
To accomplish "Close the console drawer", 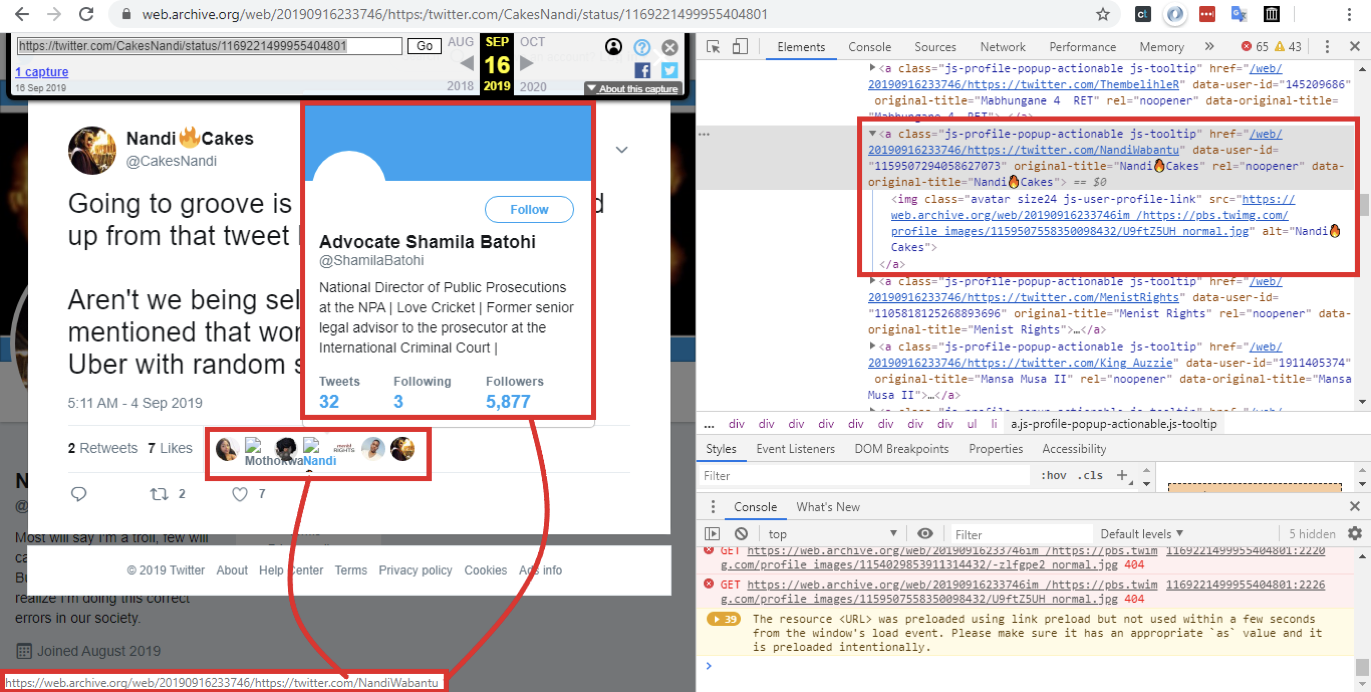I will point(1355,507).
